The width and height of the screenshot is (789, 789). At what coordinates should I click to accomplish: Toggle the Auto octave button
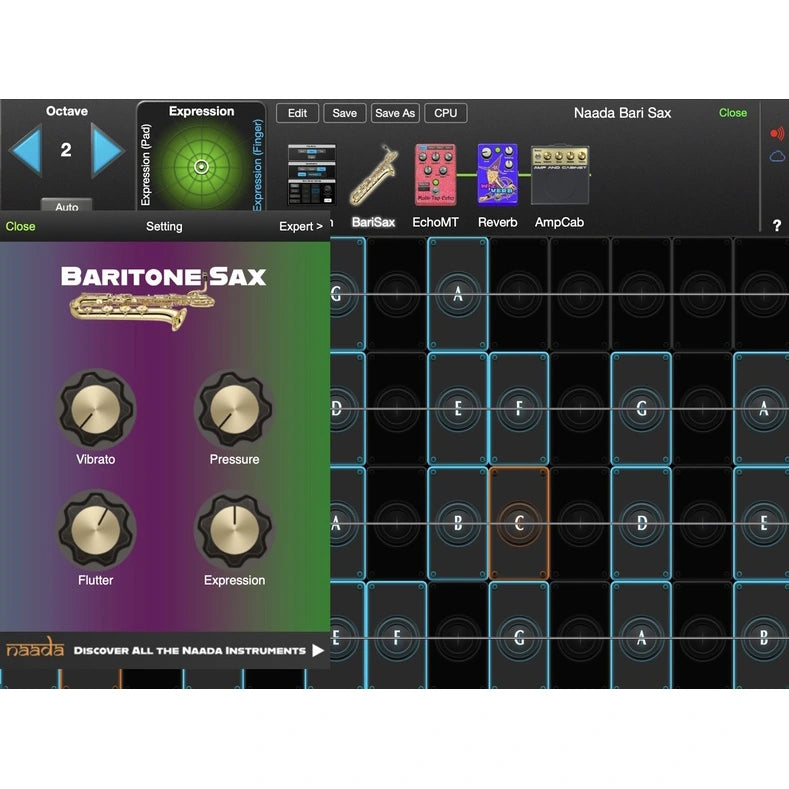click(x=66, y=205)
